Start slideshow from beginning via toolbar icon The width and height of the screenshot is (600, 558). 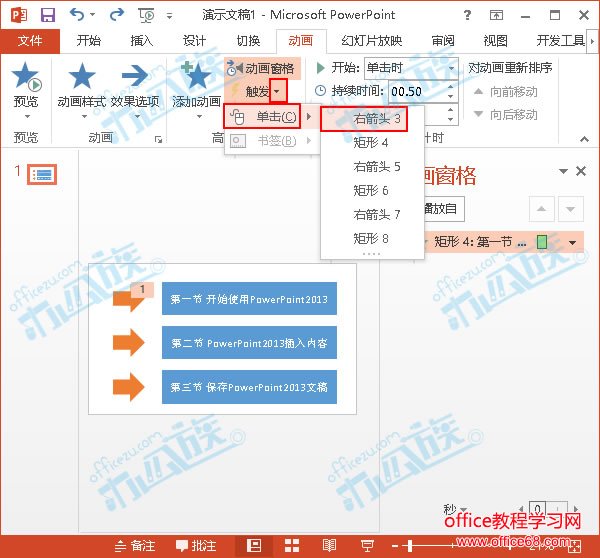pos(146,15)
